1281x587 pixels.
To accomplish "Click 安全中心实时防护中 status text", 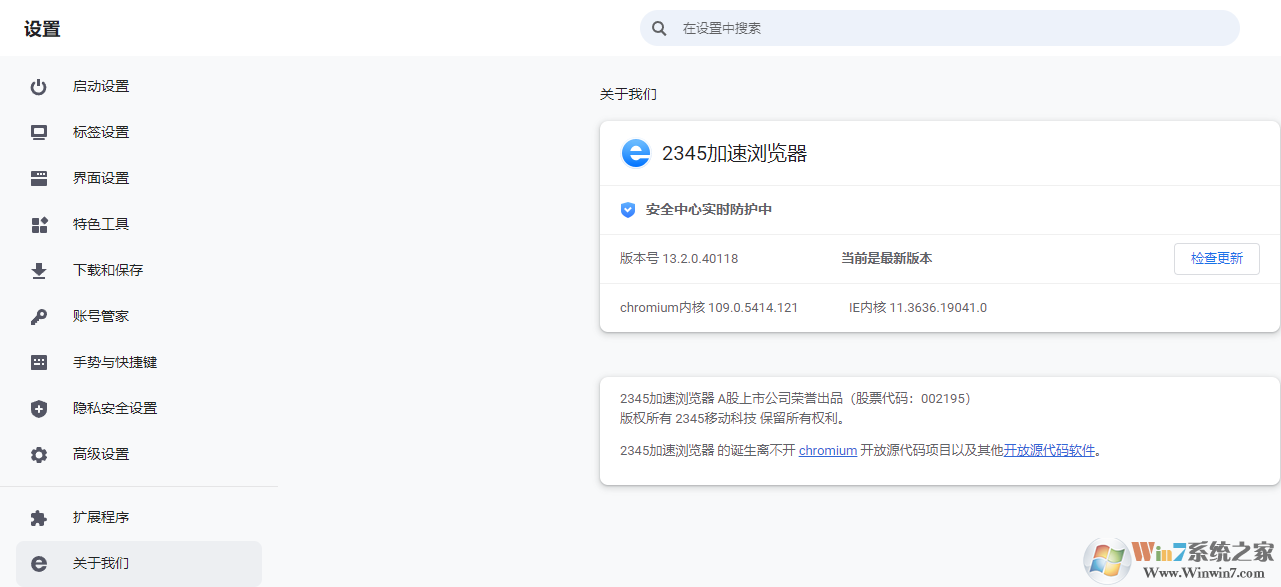I will tap(709, 210).
